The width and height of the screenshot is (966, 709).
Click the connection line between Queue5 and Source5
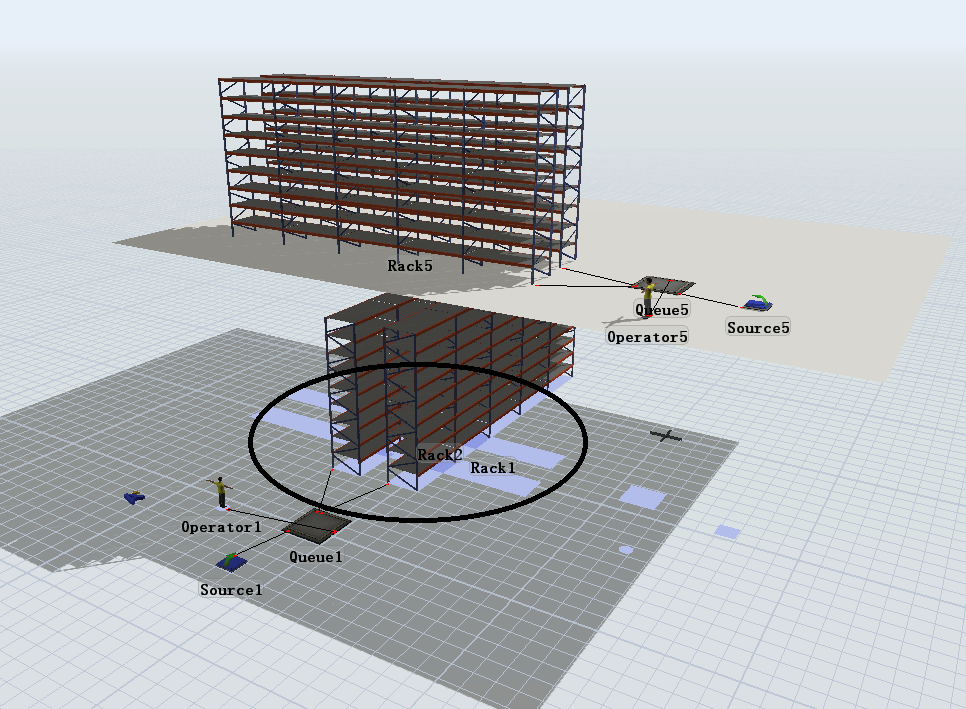click(712, 297)
